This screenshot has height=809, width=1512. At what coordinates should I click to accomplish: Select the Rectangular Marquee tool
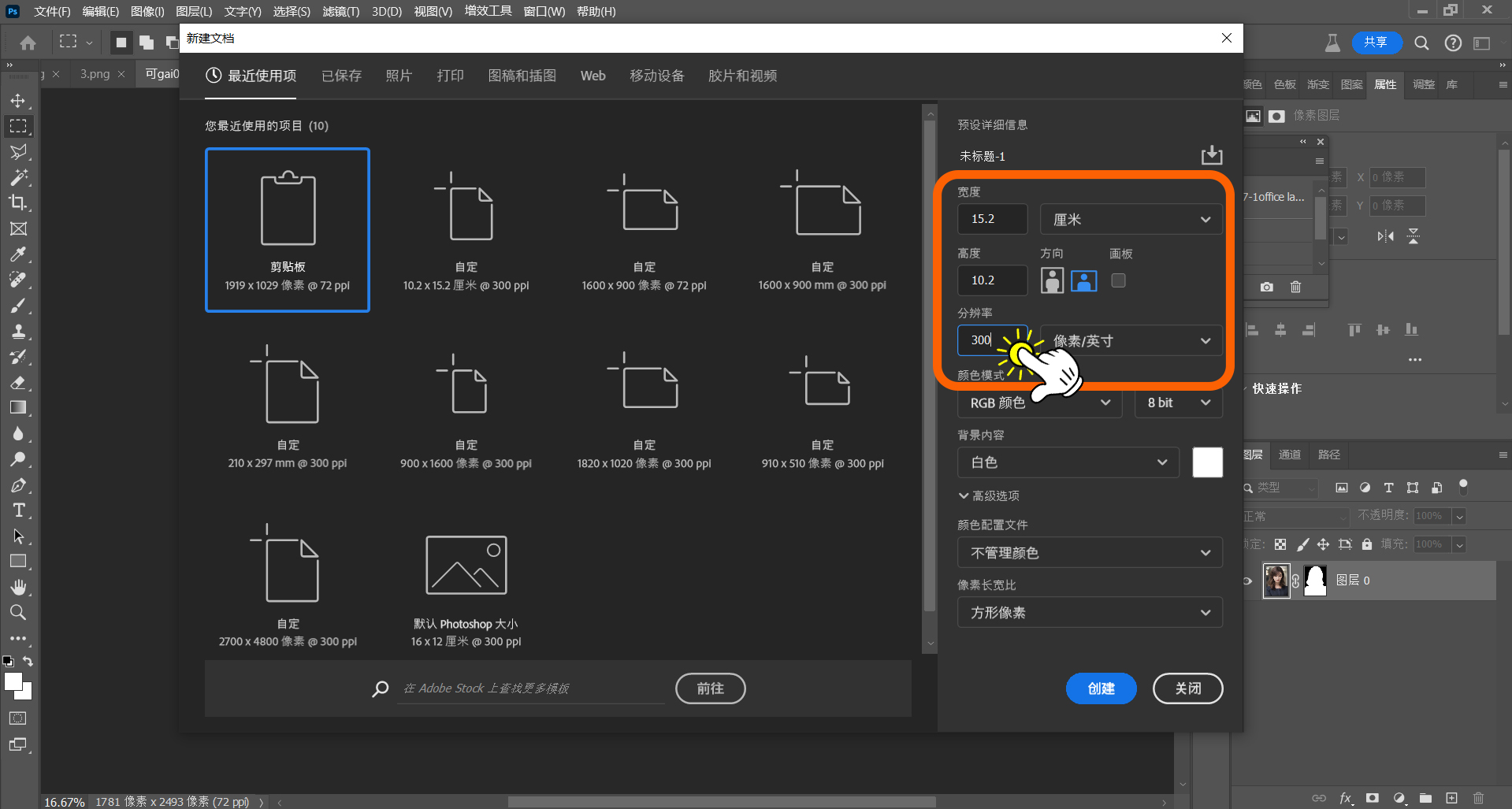(18, 126)
